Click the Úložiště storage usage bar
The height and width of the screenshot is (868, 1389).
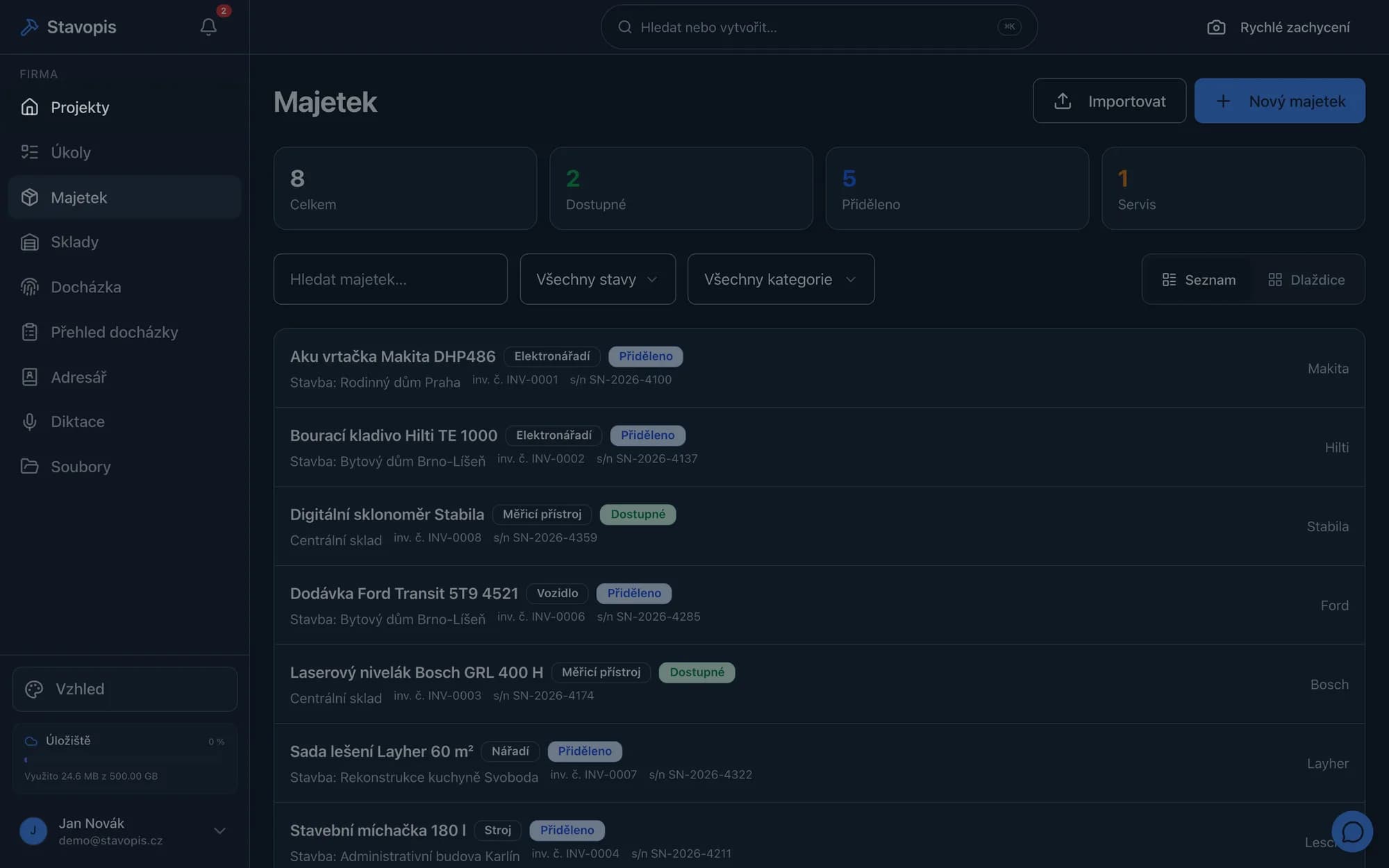[x=125, y=760]
